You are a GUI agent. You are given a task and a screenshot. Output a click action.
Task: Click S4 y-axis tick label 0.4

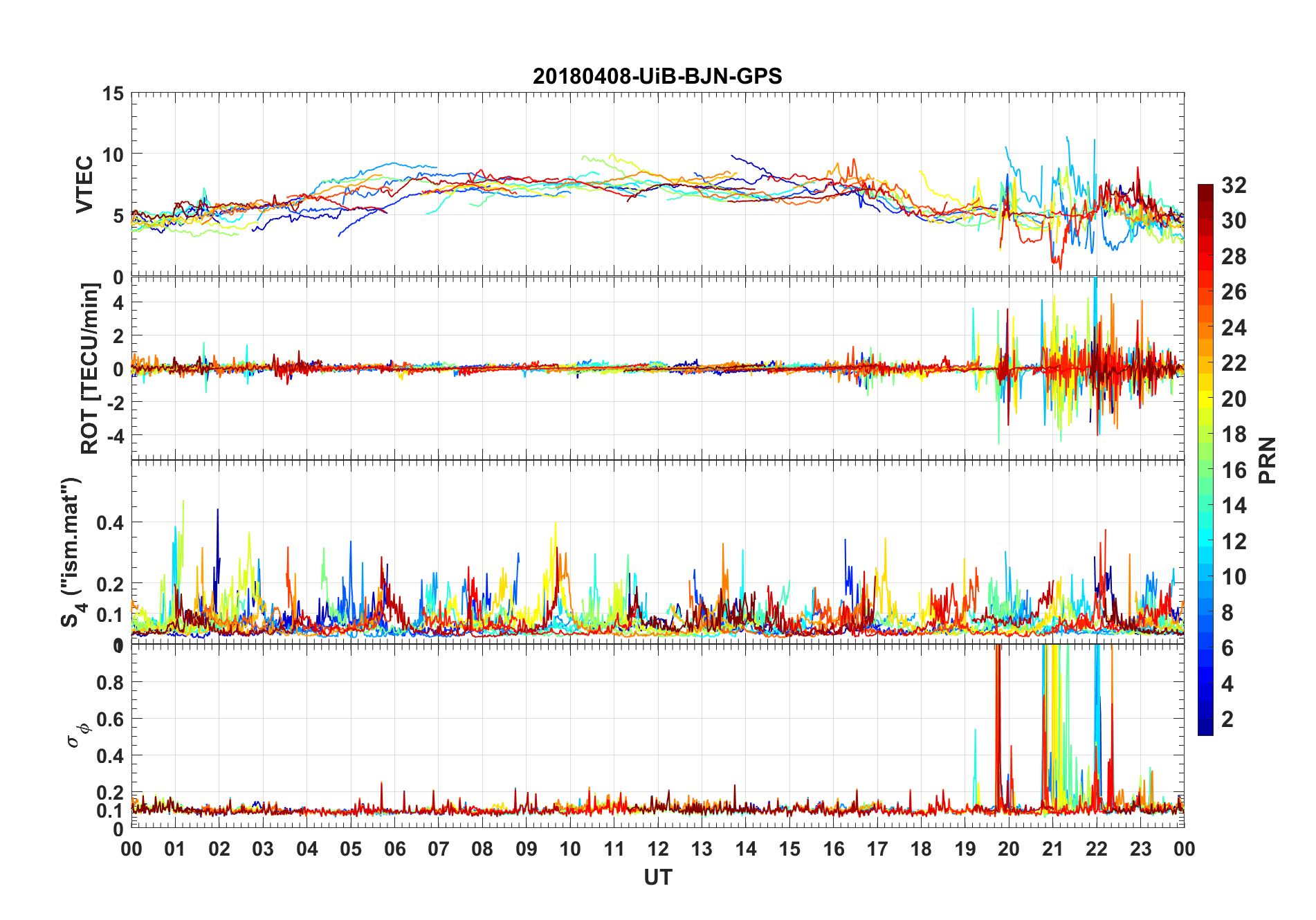(x=110, y=523)
